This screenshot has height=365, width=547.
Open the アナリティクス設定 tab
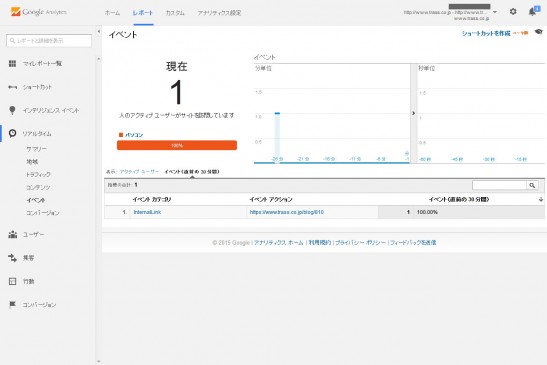coord(219,13)
